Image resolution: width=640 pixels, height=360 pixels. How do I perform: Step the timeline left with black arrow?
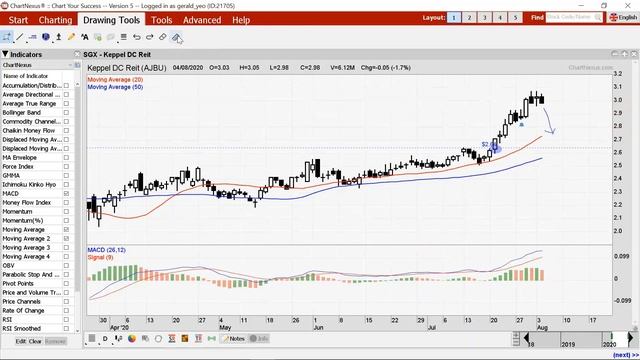pos(527,338)
